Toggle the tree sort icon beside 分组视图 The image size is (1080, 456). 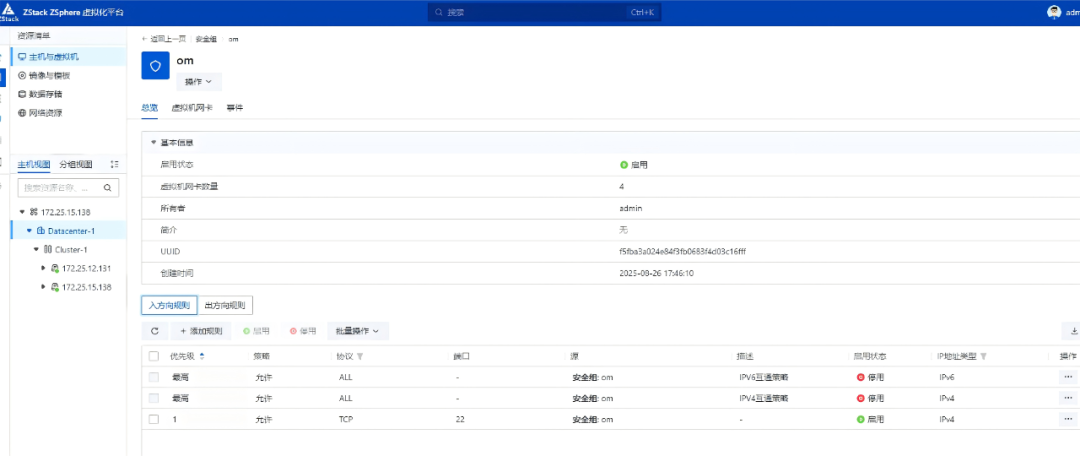(114, 165)
